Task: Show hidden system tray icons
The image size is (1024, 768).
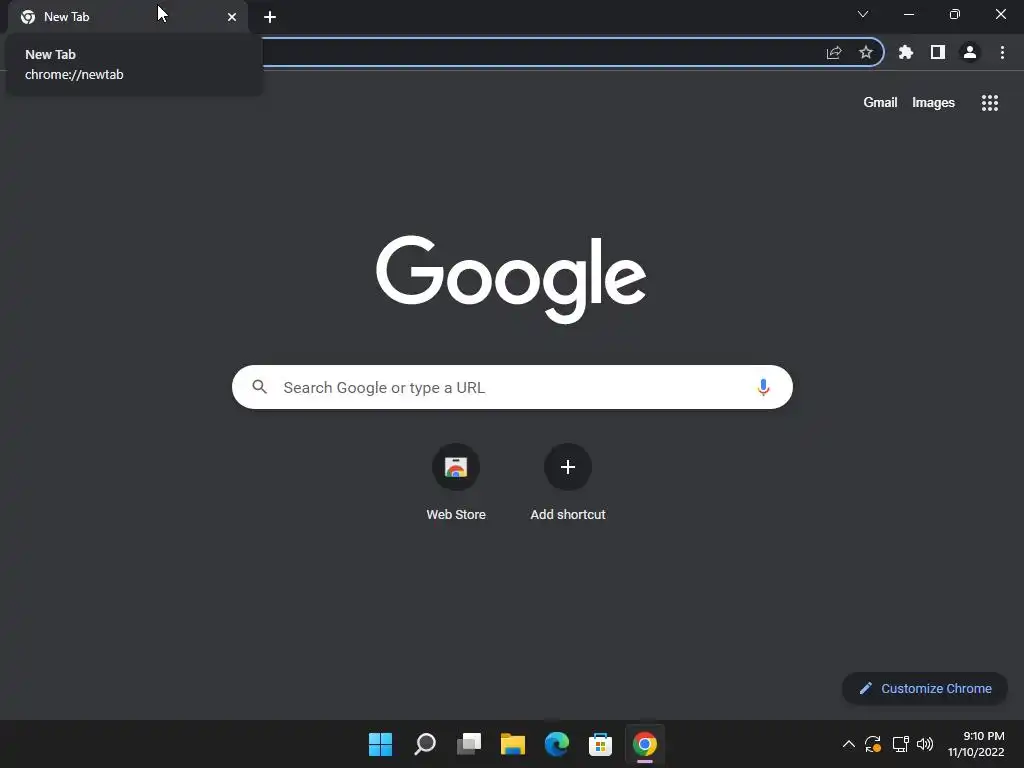Action: 848,744
